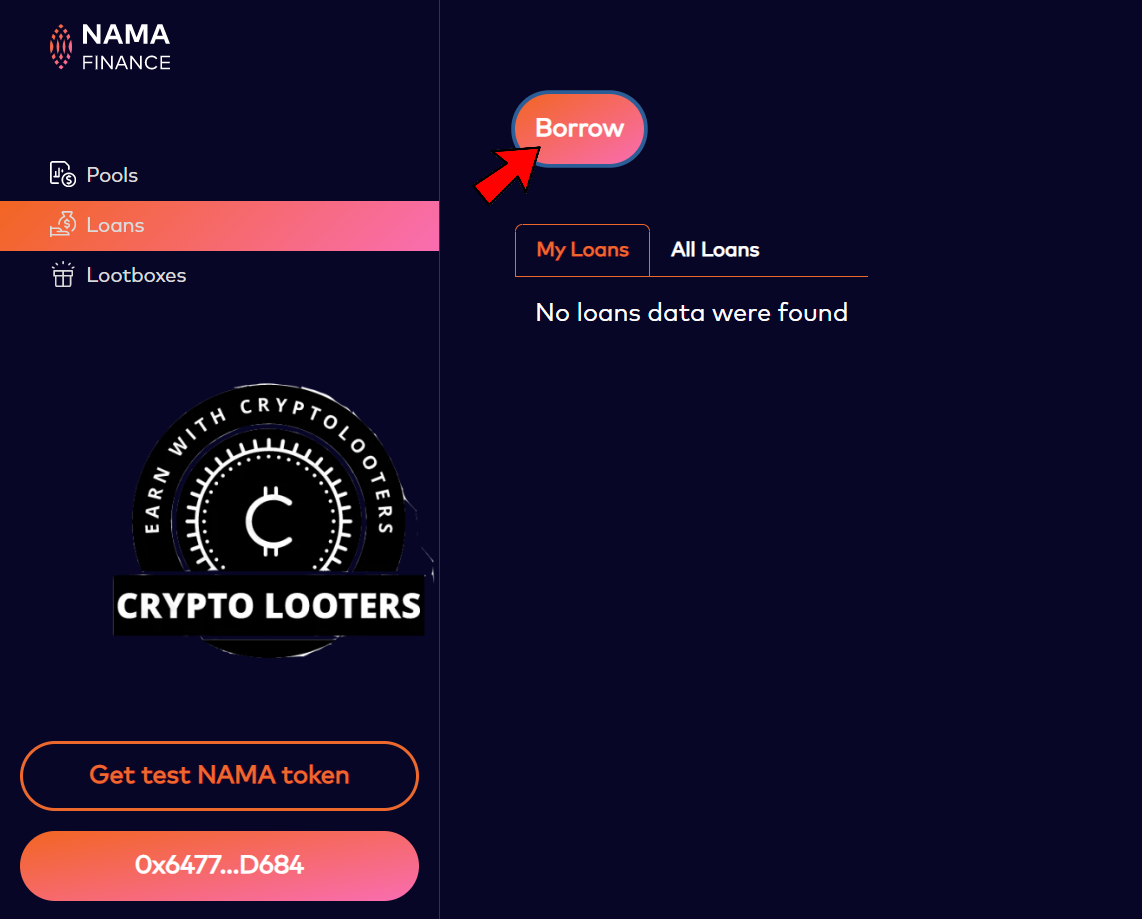Select the Loans sidebar menu label
Image resolution: width=1142 pixels, height=919 pixels.
pos(115,225)
